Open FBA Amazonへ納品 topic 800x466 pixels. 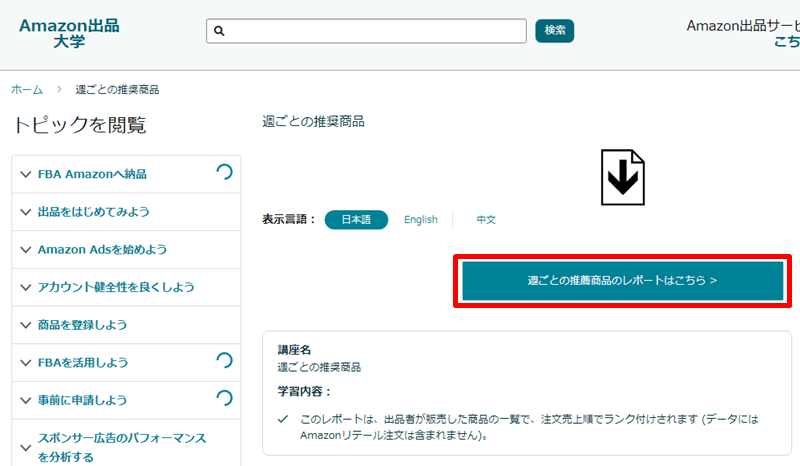(x=92, y=175)
